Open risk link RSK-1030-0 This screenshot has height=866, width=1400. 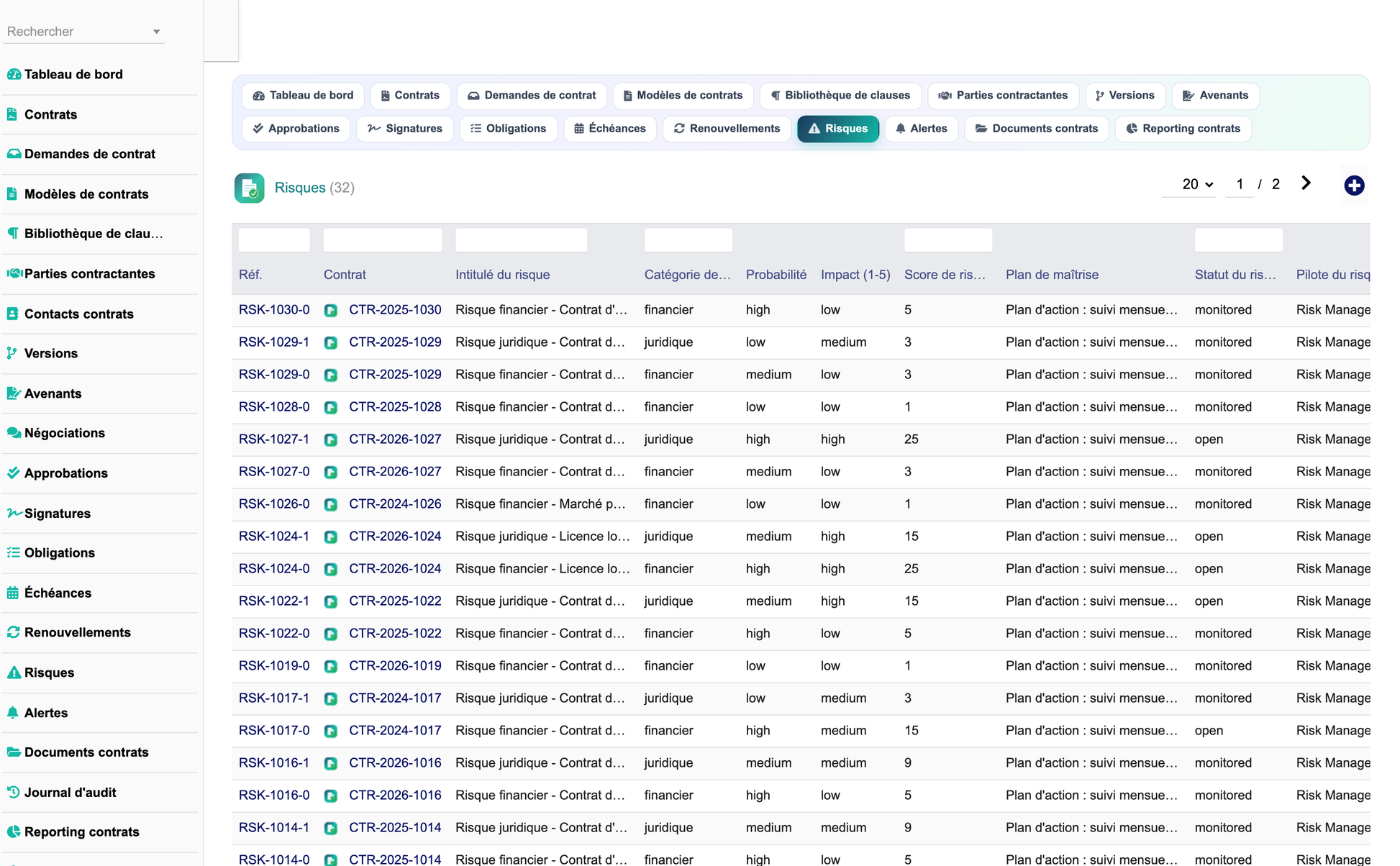tap(274, 310)
